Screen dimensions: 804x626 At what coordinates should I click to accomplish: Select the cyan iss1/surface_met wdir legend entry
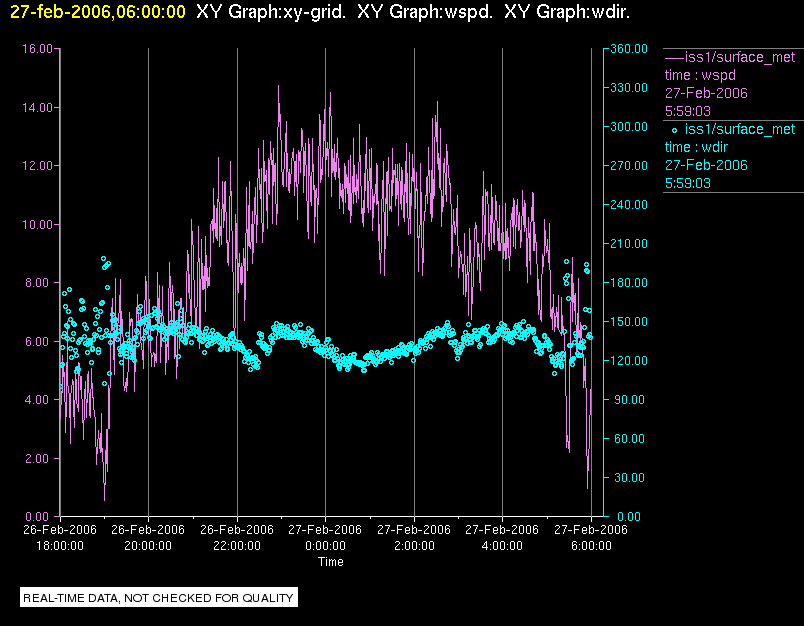733,156
